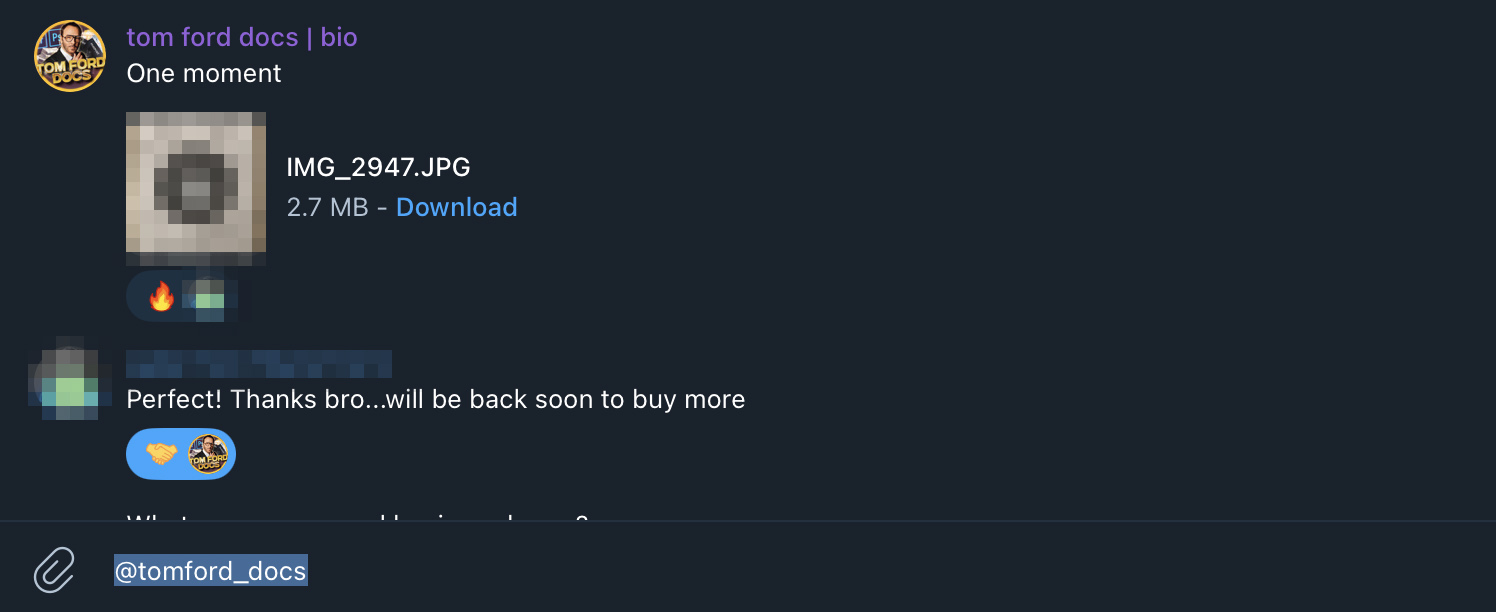Viewport: 1496px width, 612px height.
Task: Select the "Perfect! Thanks bro" message
Action: coord(435,400)
